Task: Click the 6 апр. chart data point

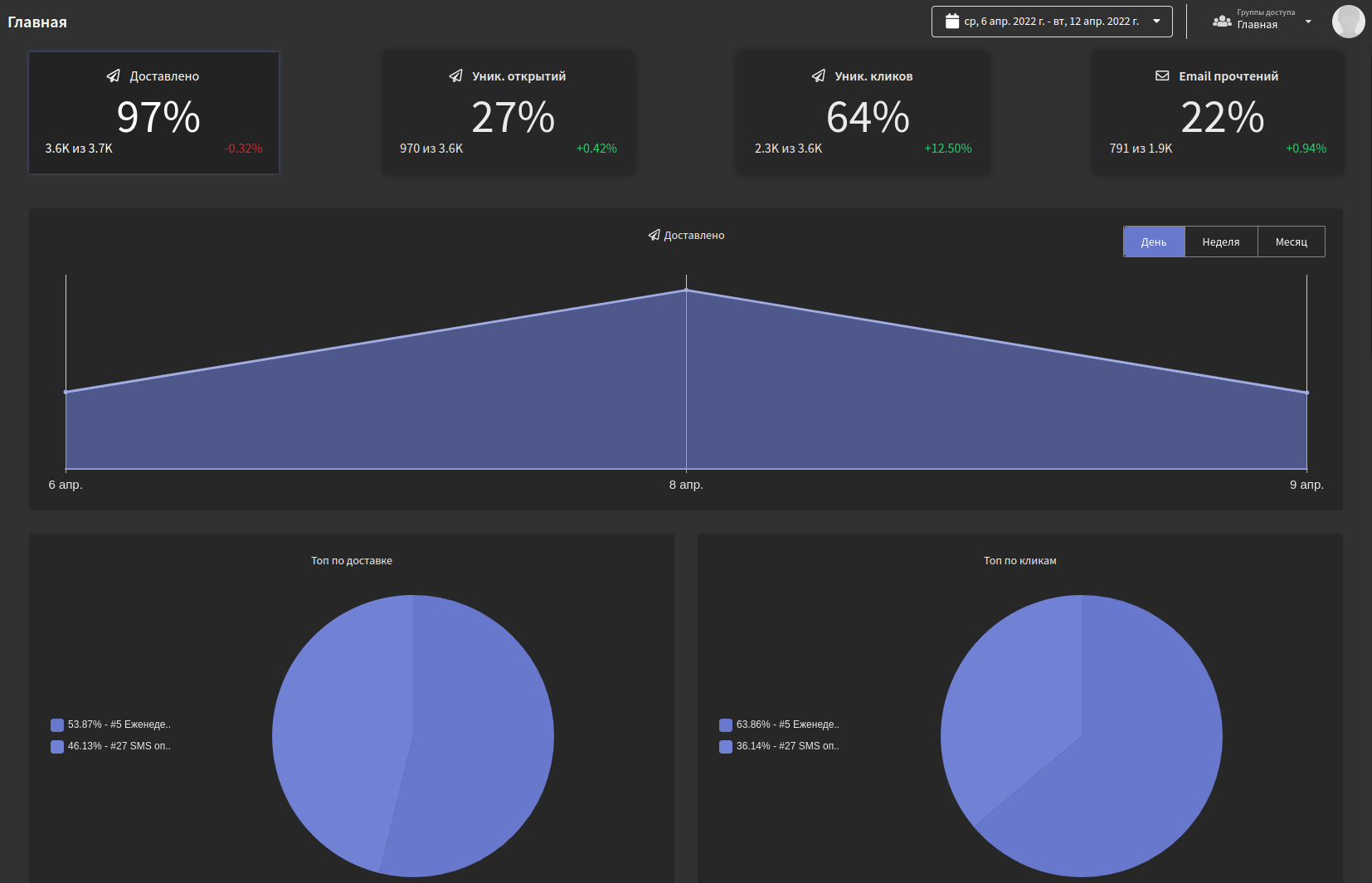Action: [66, 392]
